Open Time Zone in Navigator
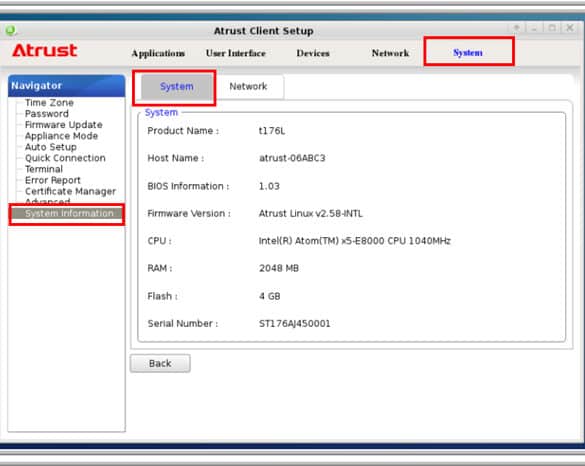The height and width of the screenshot is (466, 585). [x=49, y=103]
